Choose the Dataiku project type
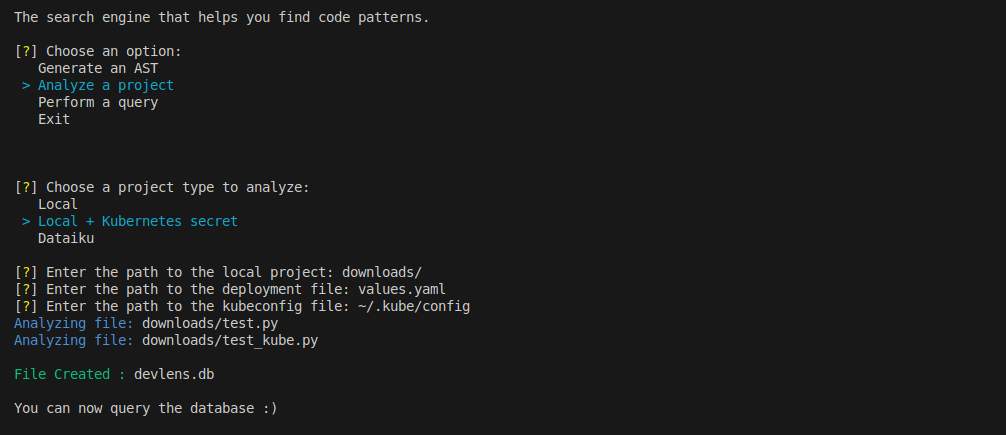 (66, 238)
